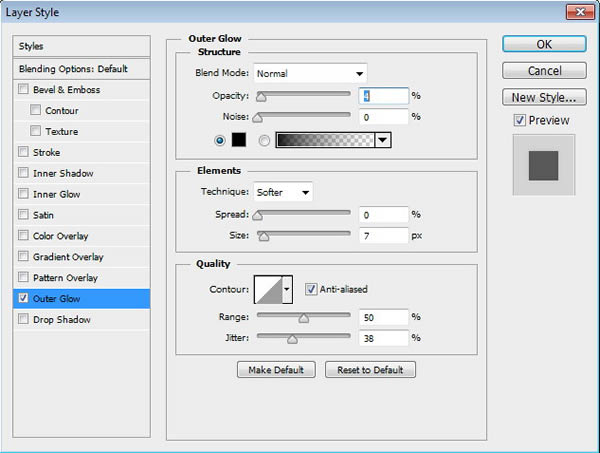Select the gradient glow radio button
Viewport: 600px width, 453px height.
pos(264,141)
